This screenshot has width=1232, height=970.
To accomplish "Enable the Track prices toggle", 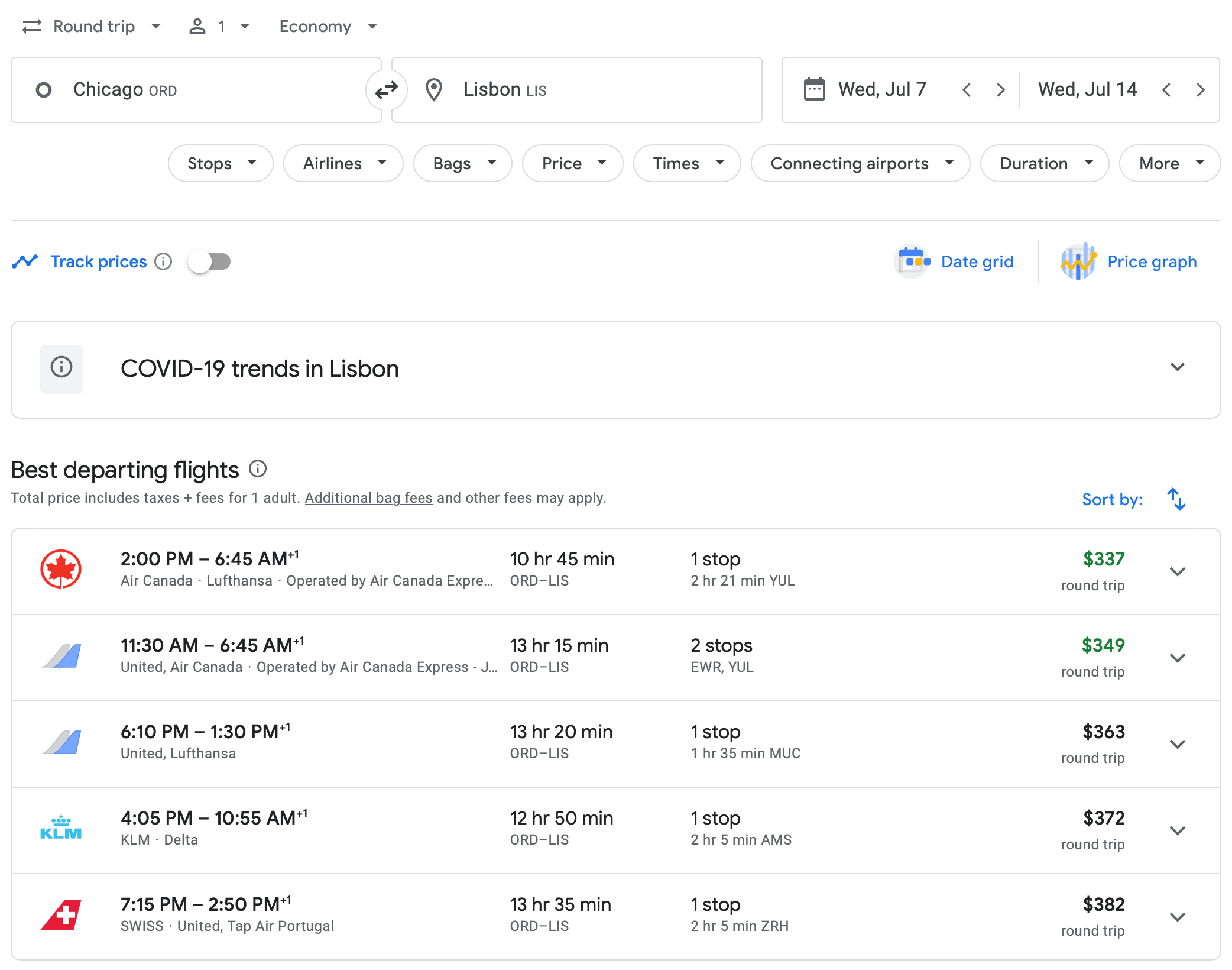I will (x=209, y=261).
